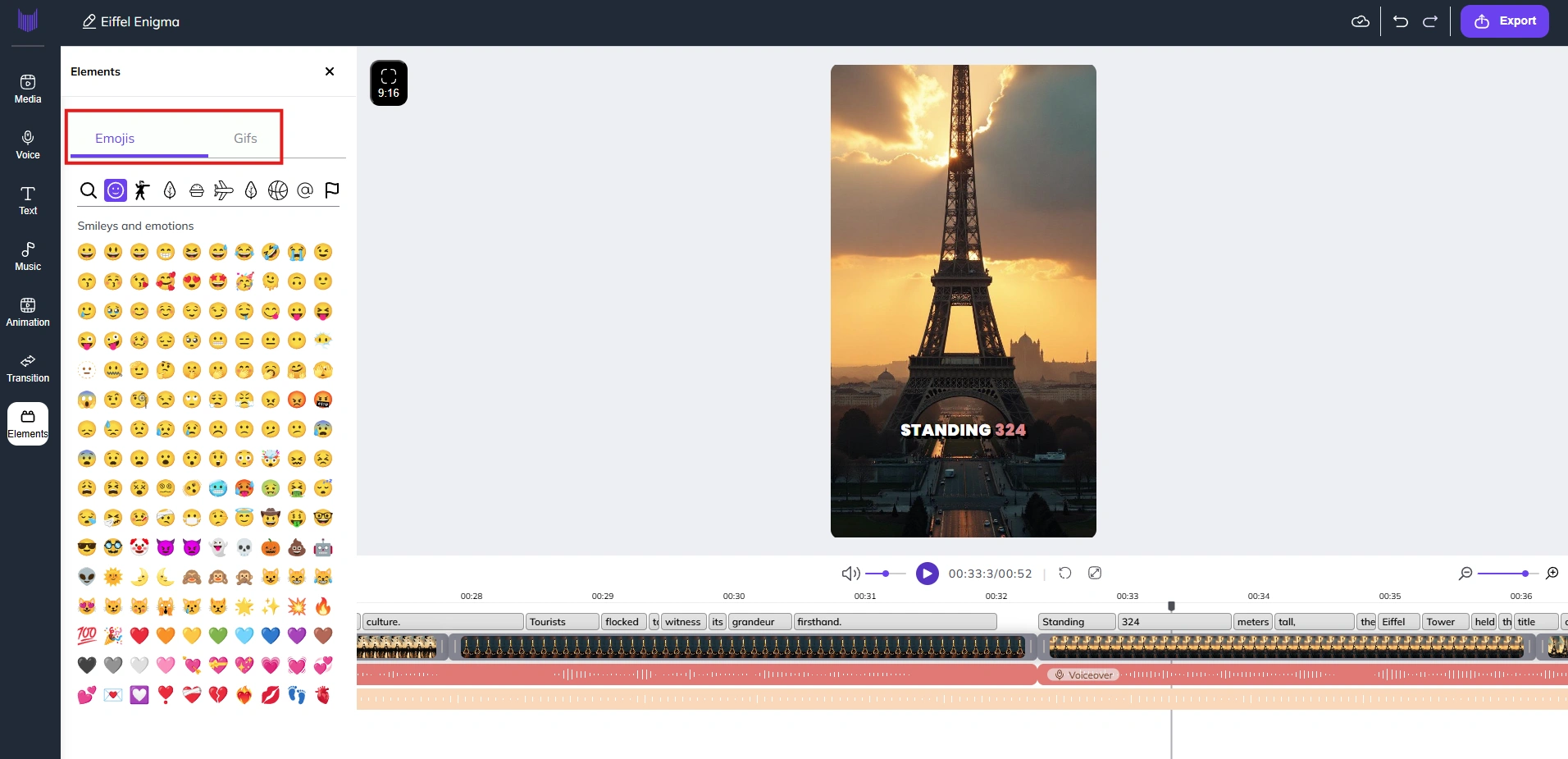The width and height of the screenshot is (1568, 759).
Task: Open the Media panel in sidebar
Action: pos(28,89)
